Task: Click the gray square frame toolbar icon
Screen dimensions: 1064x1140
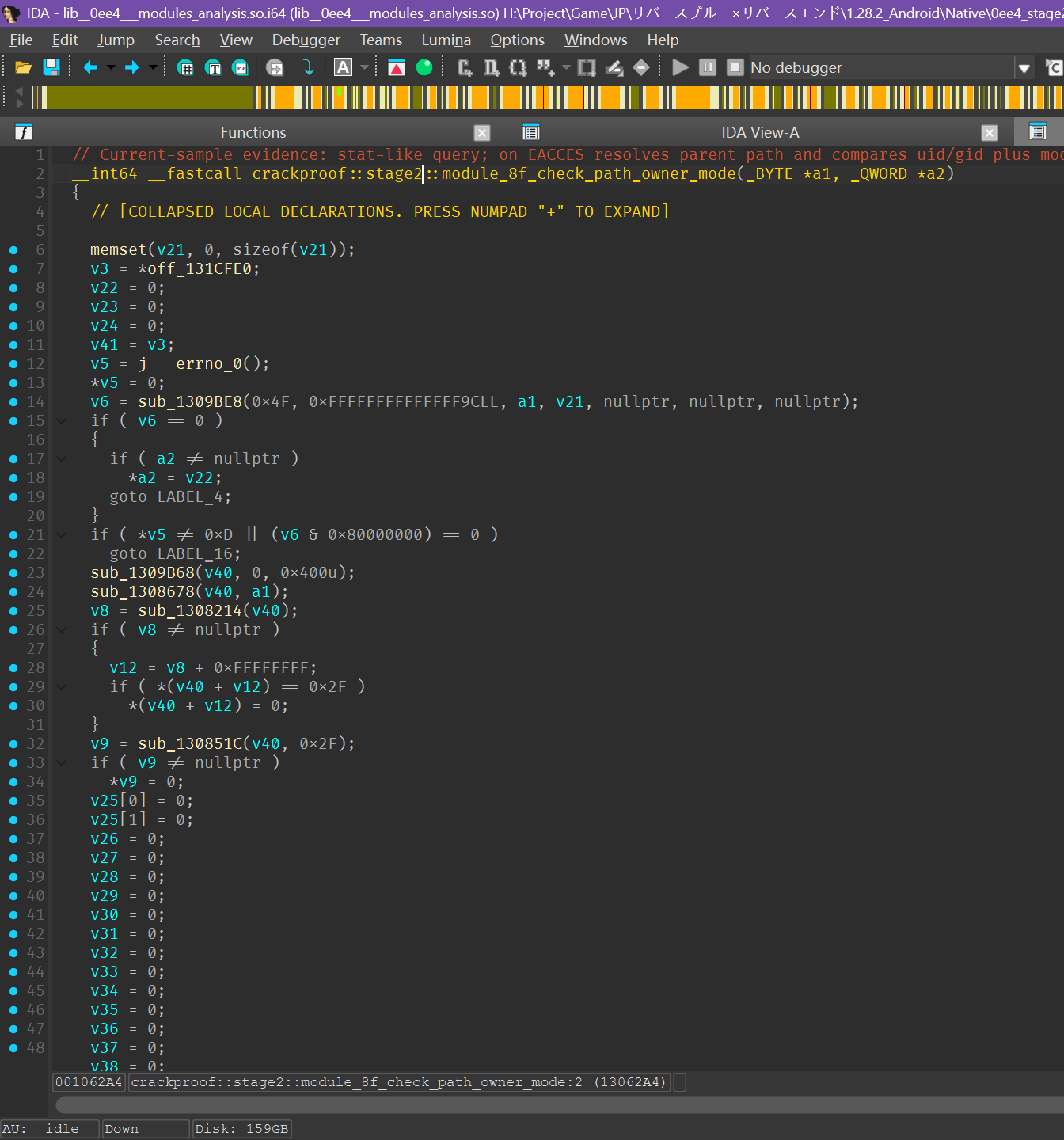Action: click(x=587, y=68)
